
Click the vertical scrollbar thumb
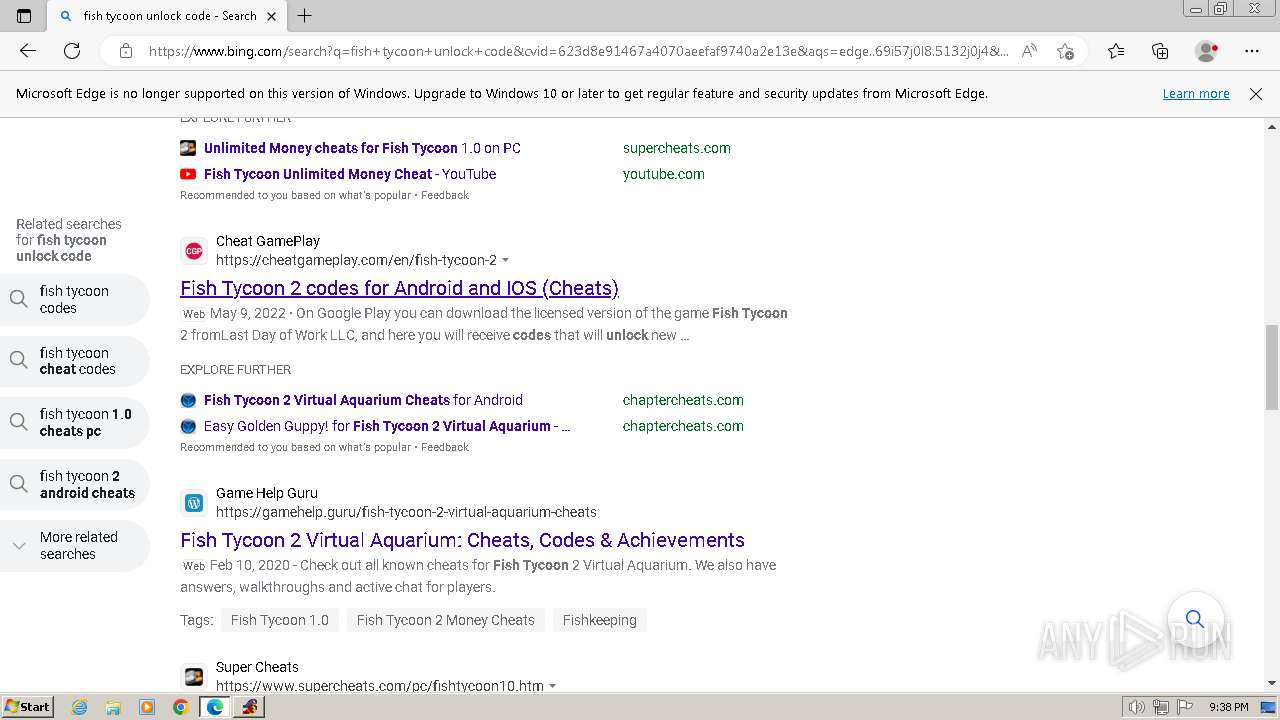1272,367
